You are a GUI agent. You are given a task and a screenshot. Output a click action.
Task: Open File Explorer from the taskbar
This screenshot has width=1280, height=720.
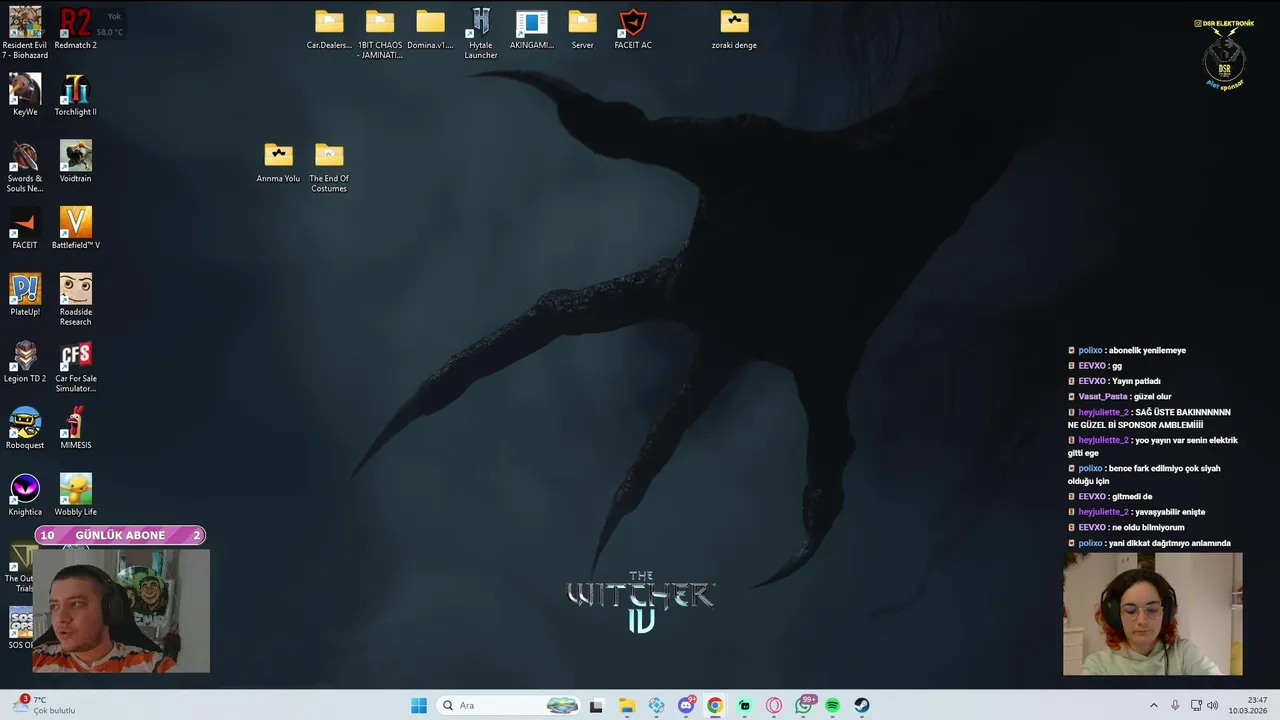627,705
